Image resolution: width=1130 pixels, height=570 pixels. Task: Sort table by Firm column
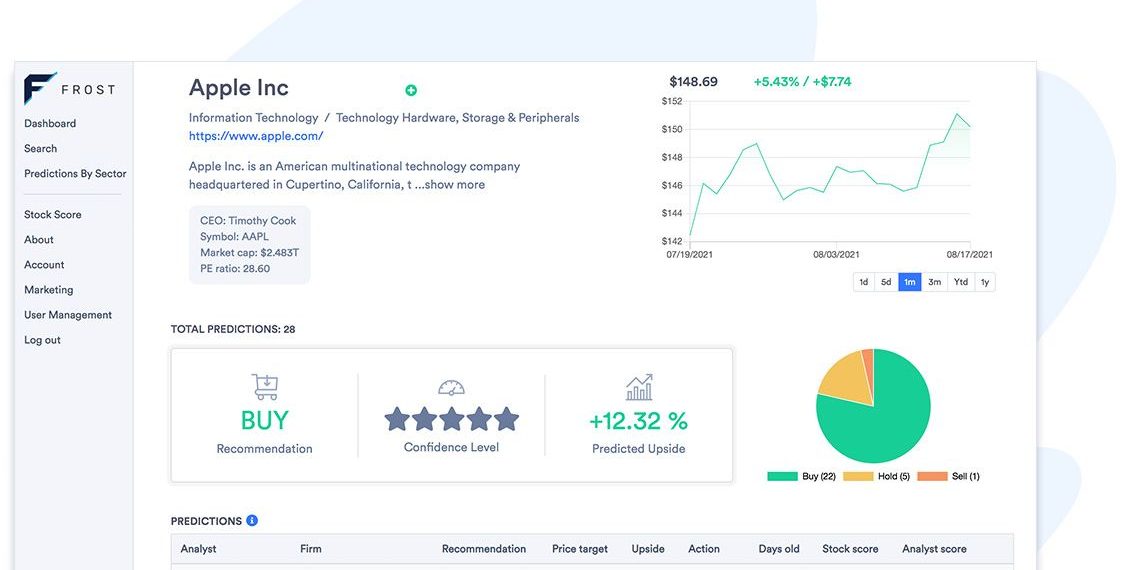coord(311,549)
